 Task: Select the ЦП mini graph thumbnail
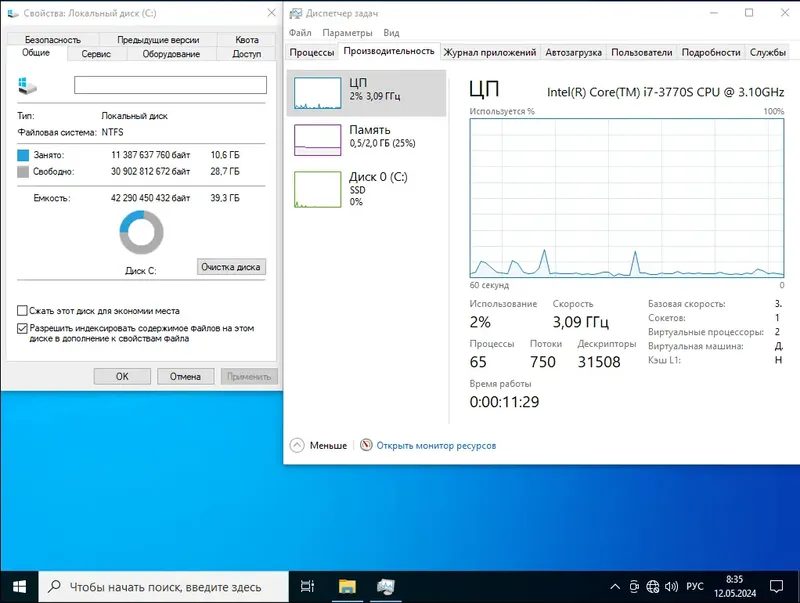click(317, 93)
